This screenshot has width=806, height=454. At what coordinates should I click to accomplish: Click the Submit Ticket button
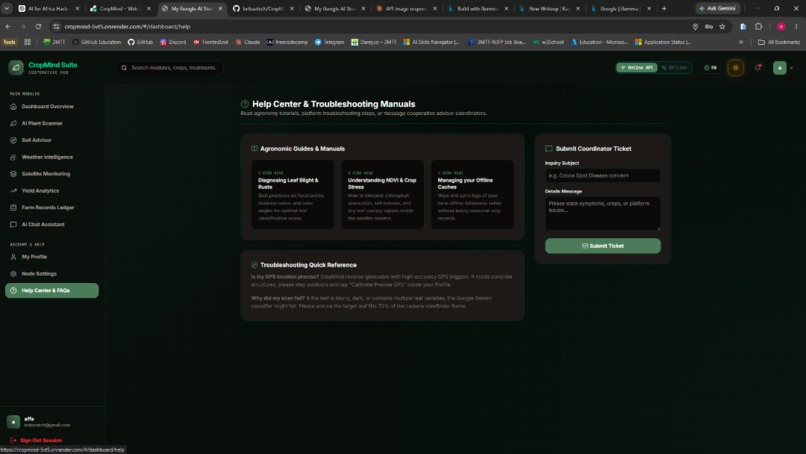[x=602, y=246]
